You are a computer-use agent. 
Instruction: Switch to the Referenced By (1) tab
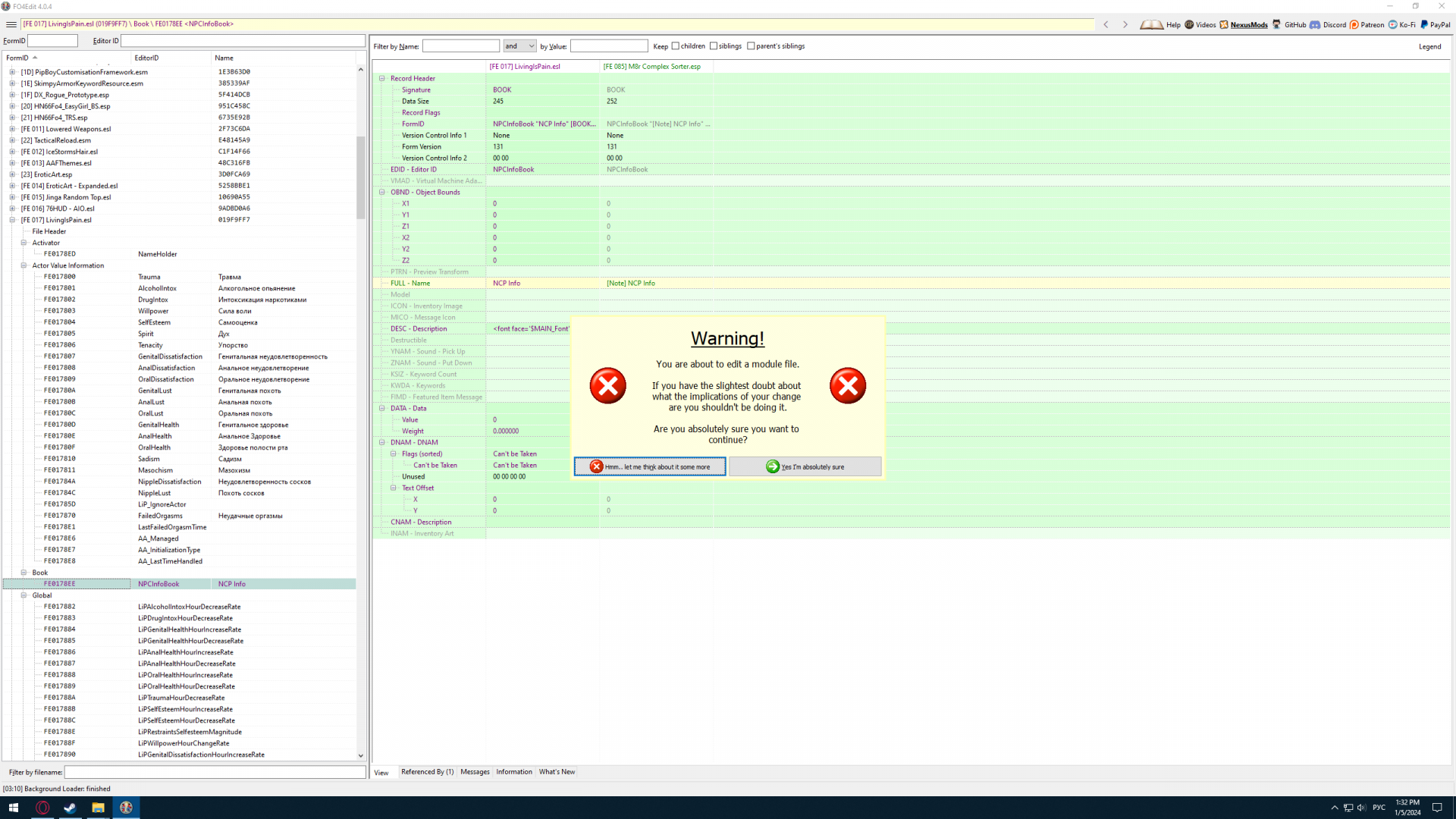click(427, 772)
